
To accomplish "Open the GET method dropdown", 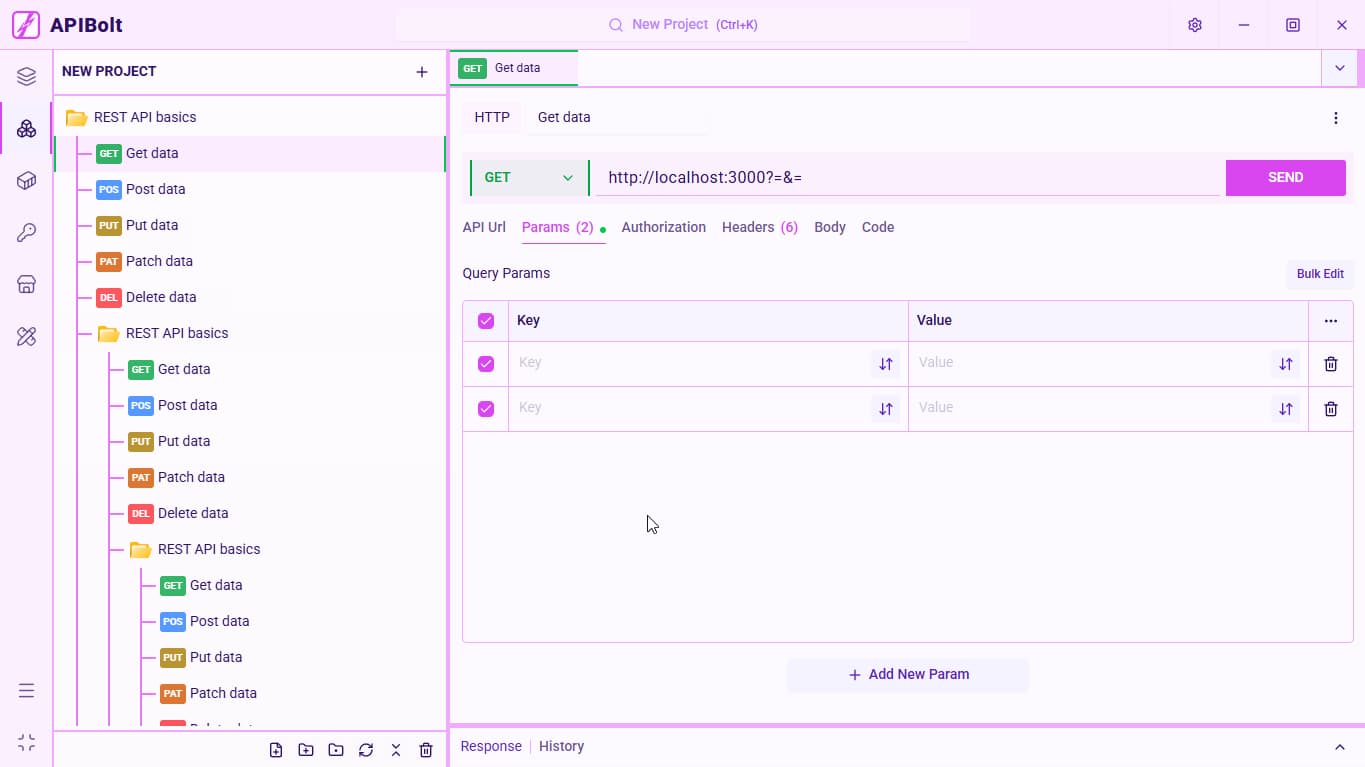I will [x=529, y=178].
